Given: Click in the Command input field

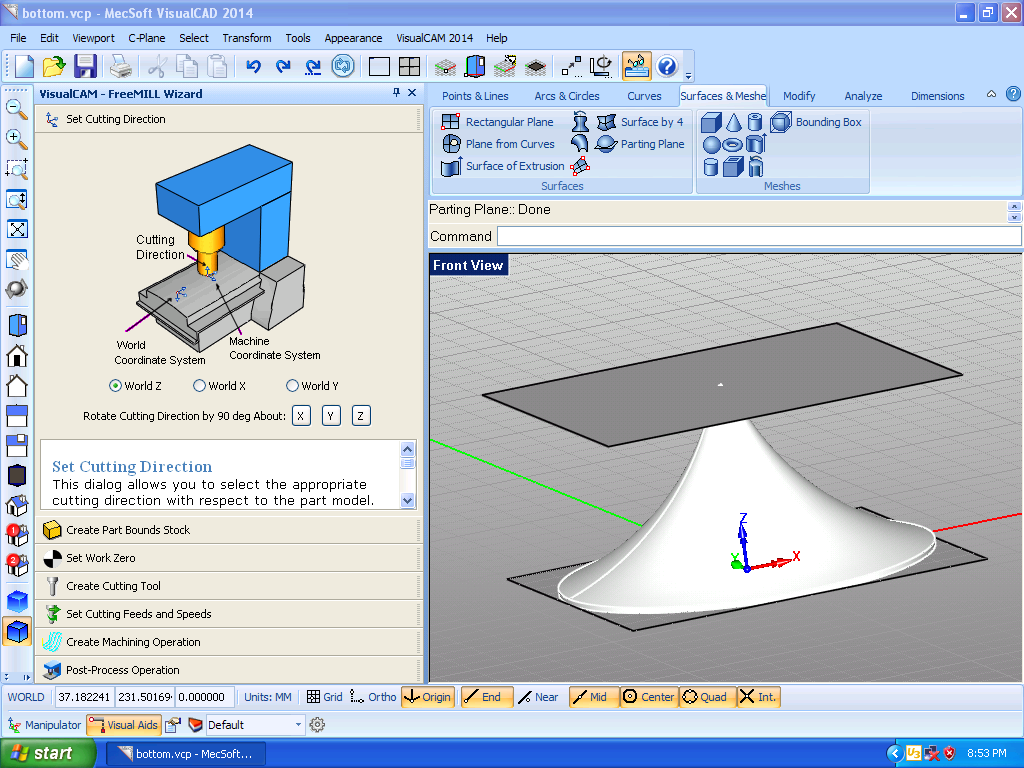Looking at the screenshot, I should point(759,236).
